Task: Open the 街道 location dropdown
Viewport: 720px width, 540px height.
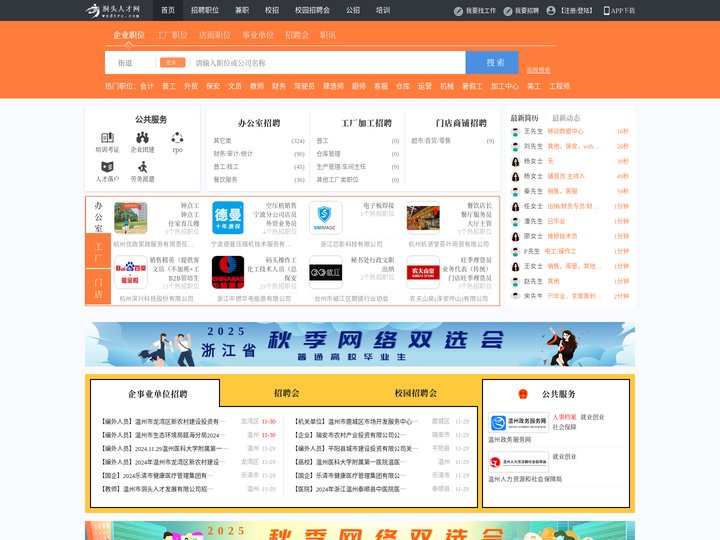Action: [130, 62]
